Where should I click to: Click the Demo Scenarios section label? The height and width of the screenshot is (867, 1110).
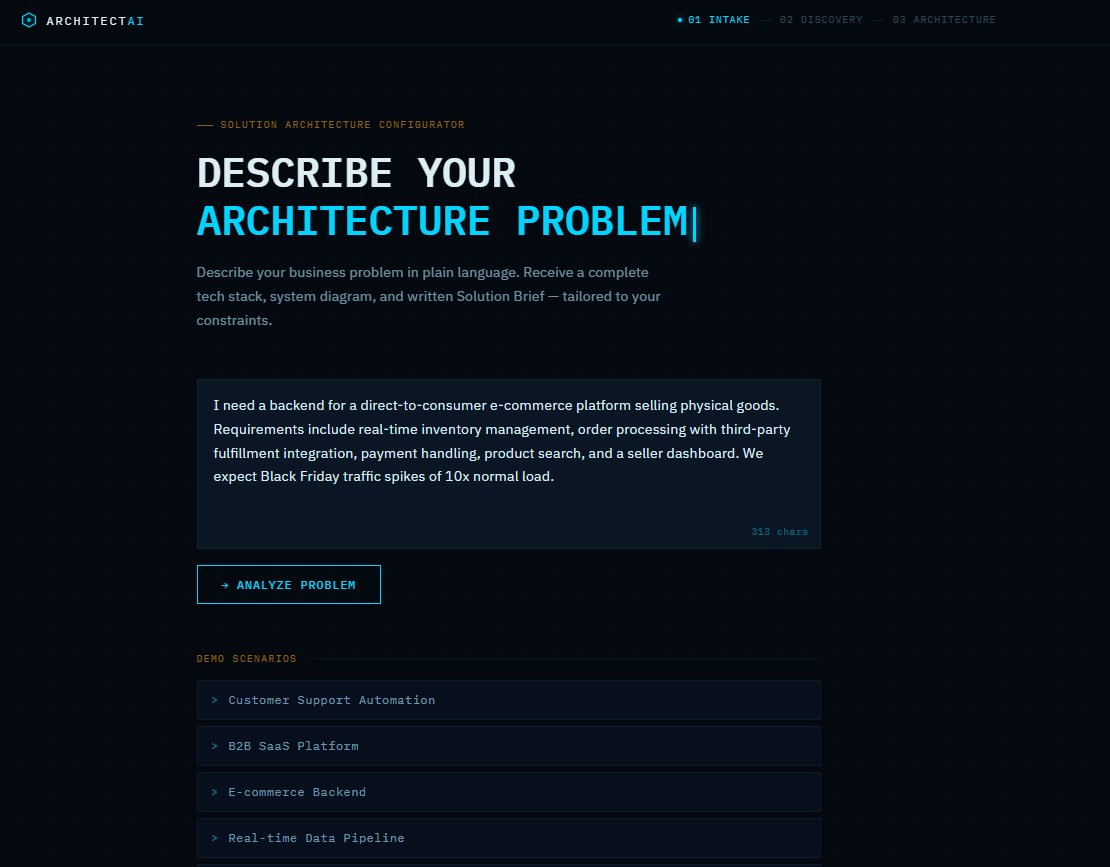click(246, 659)
